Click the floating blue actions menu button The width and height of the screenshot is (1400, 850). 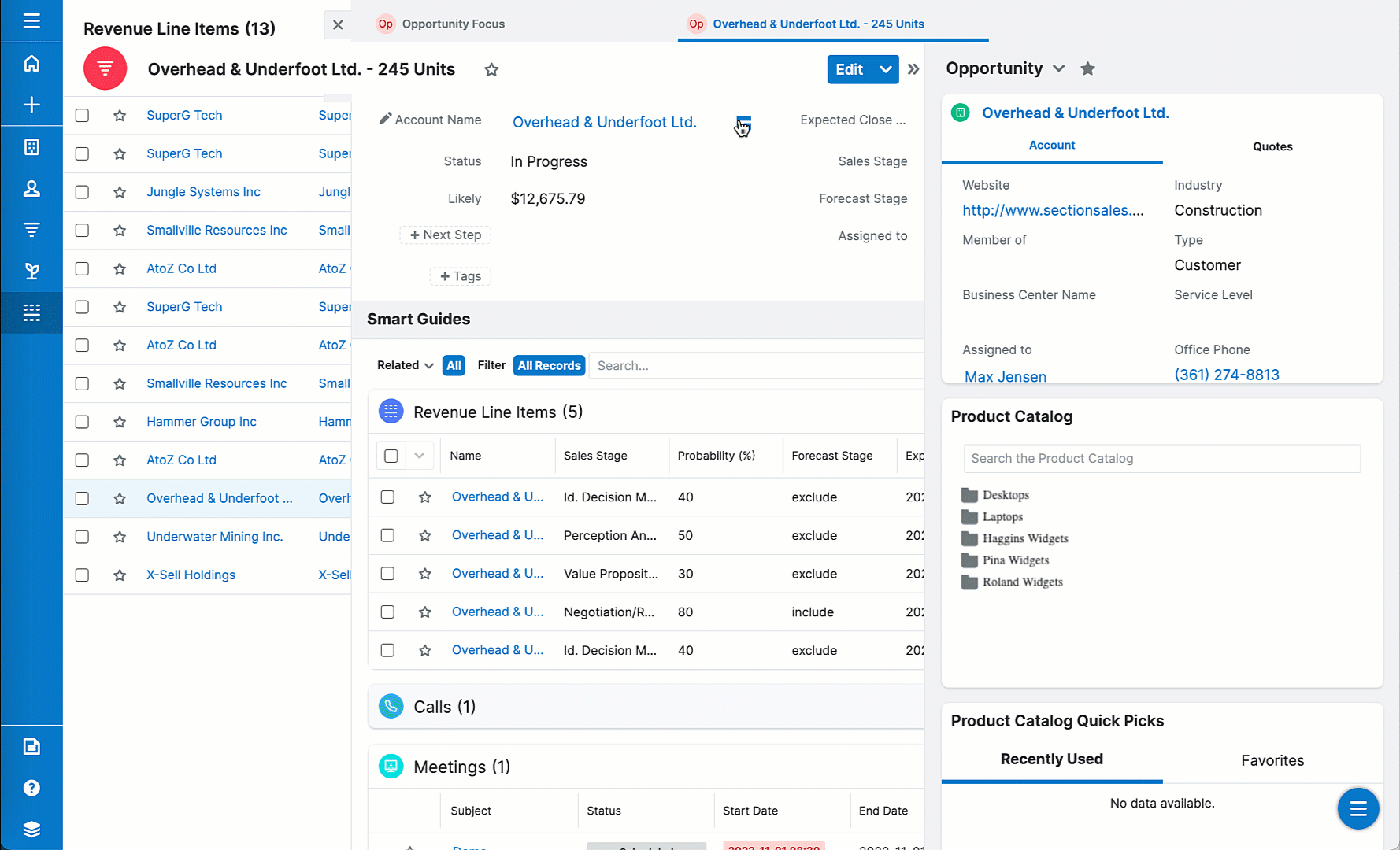(1357, 808)
